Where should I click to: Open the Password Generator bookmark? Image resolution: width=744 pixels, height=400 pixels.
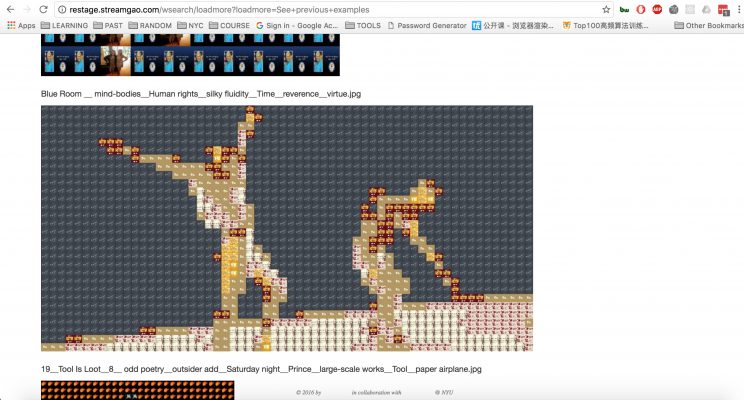(427, 26)
